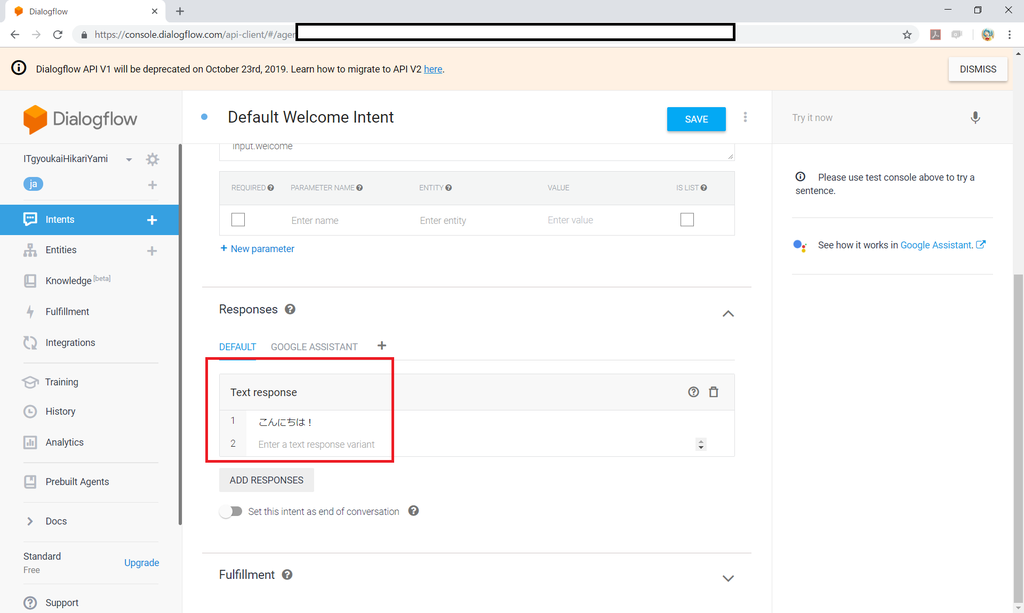1024x613 pixels.
Task: Click the response variant reorder stepper arrows
Action: tap(701, 445)
